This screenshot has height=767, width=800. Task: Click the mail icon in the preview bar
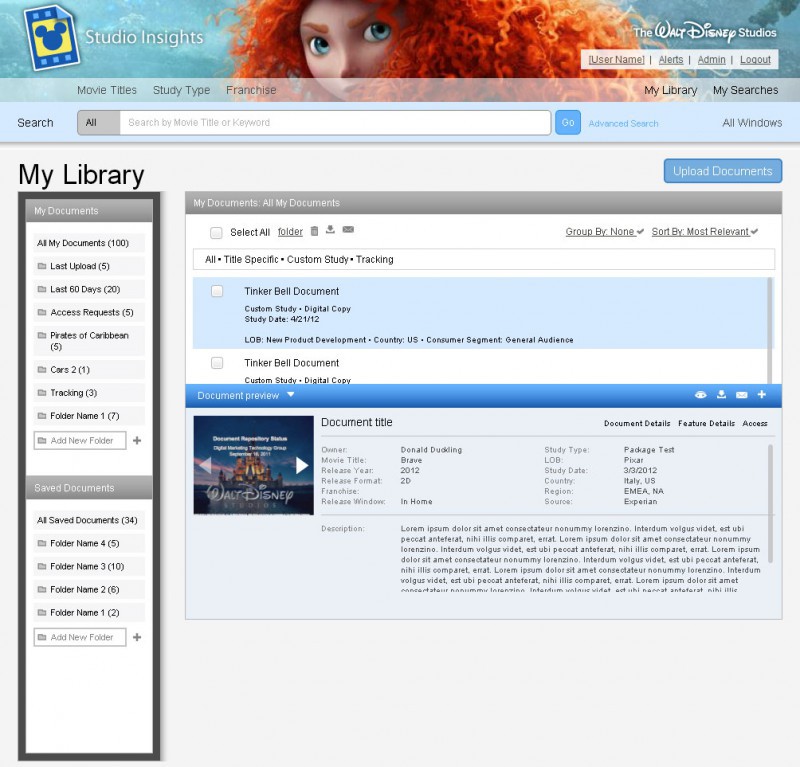(x=742, y=395)
